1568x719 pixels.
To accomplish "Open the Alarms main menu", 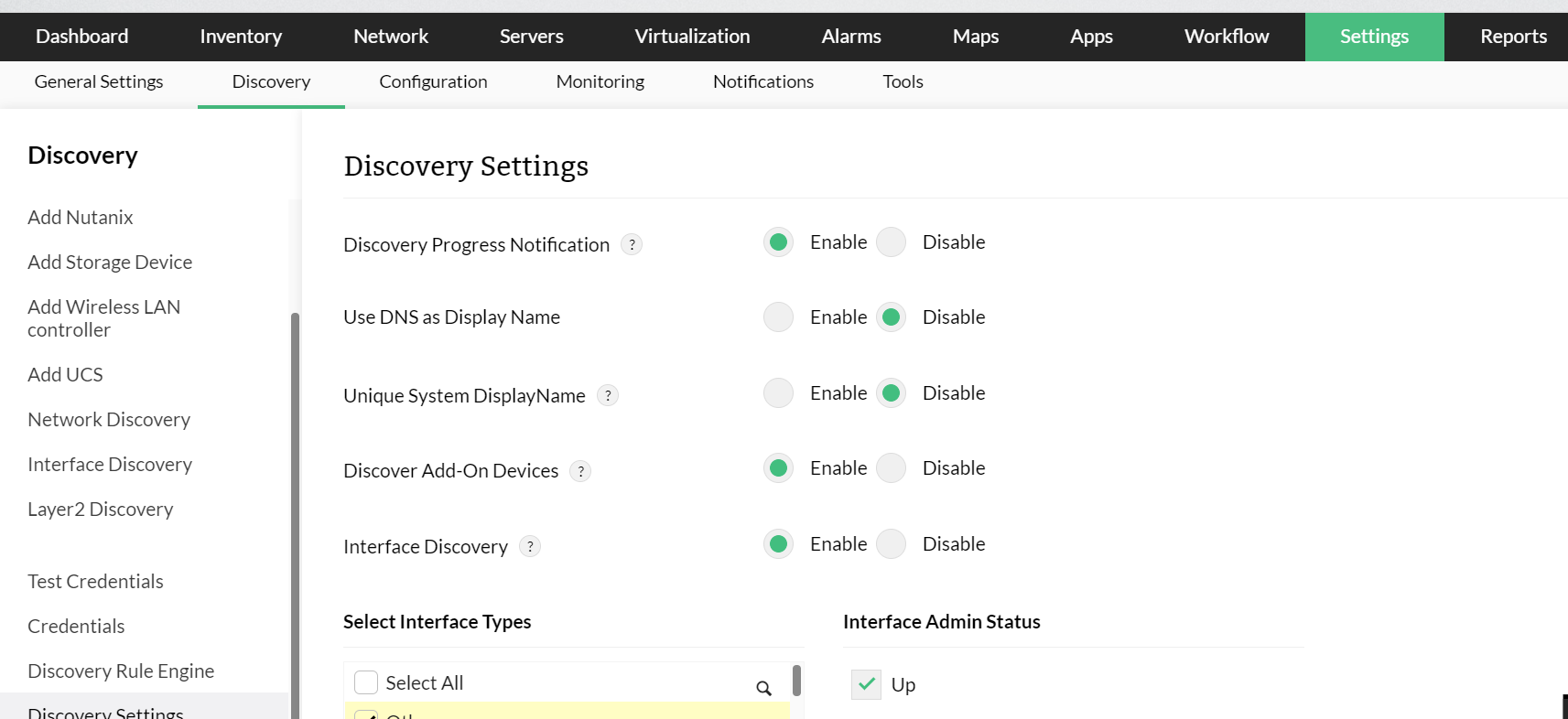I will [850, 37].
